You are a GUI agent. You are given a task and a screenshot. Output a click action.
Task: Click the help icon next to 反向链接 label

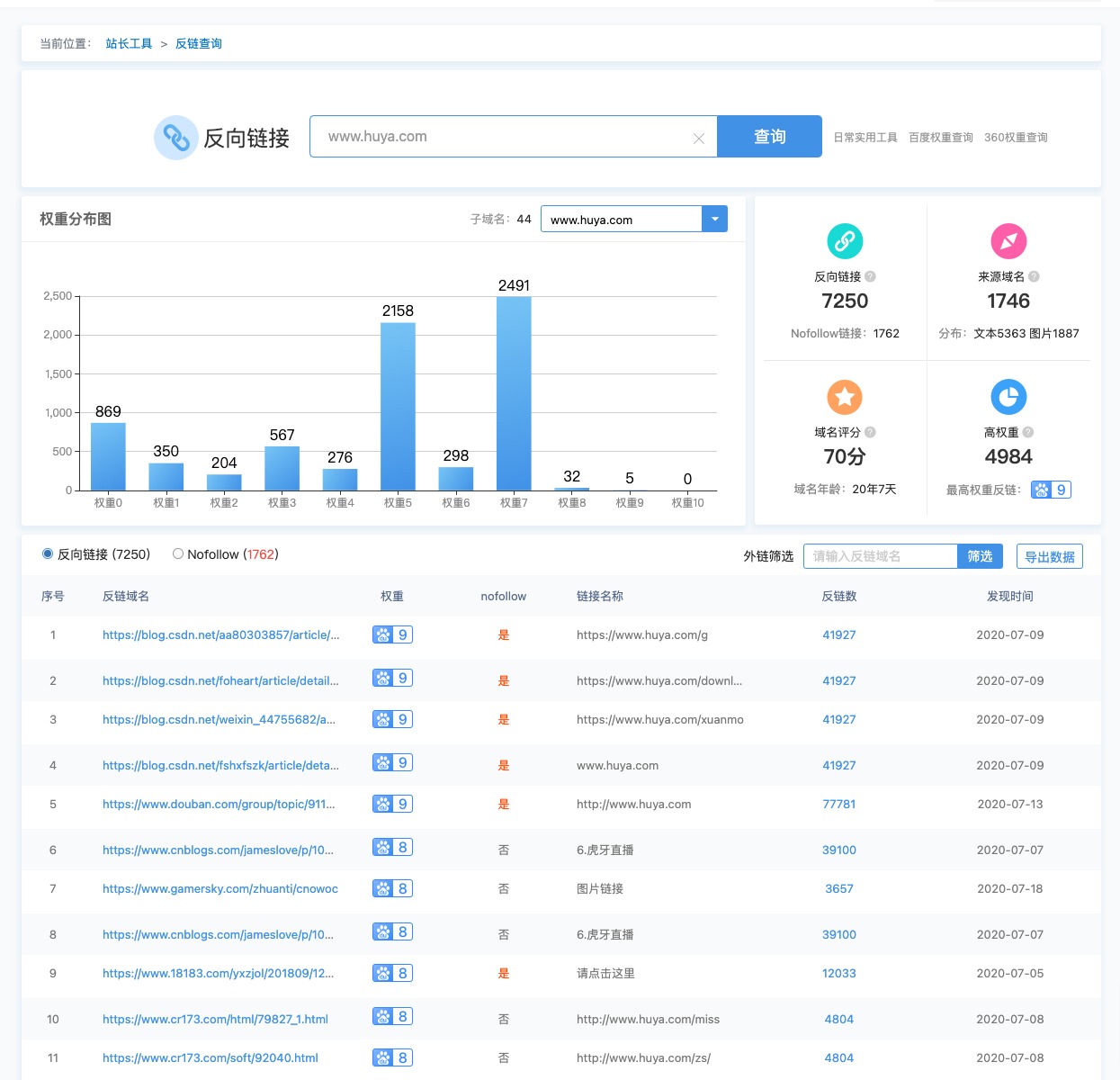tap(869, 276)
